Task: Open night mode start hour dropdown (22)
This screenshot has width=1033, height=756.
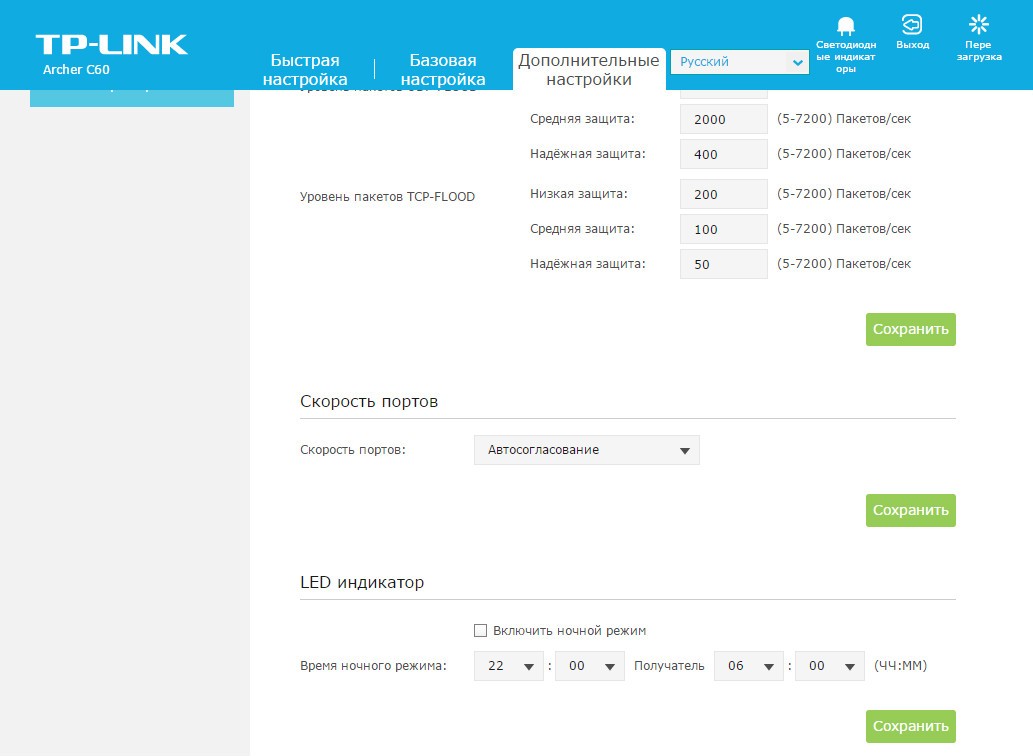Action: coord(510,666)
